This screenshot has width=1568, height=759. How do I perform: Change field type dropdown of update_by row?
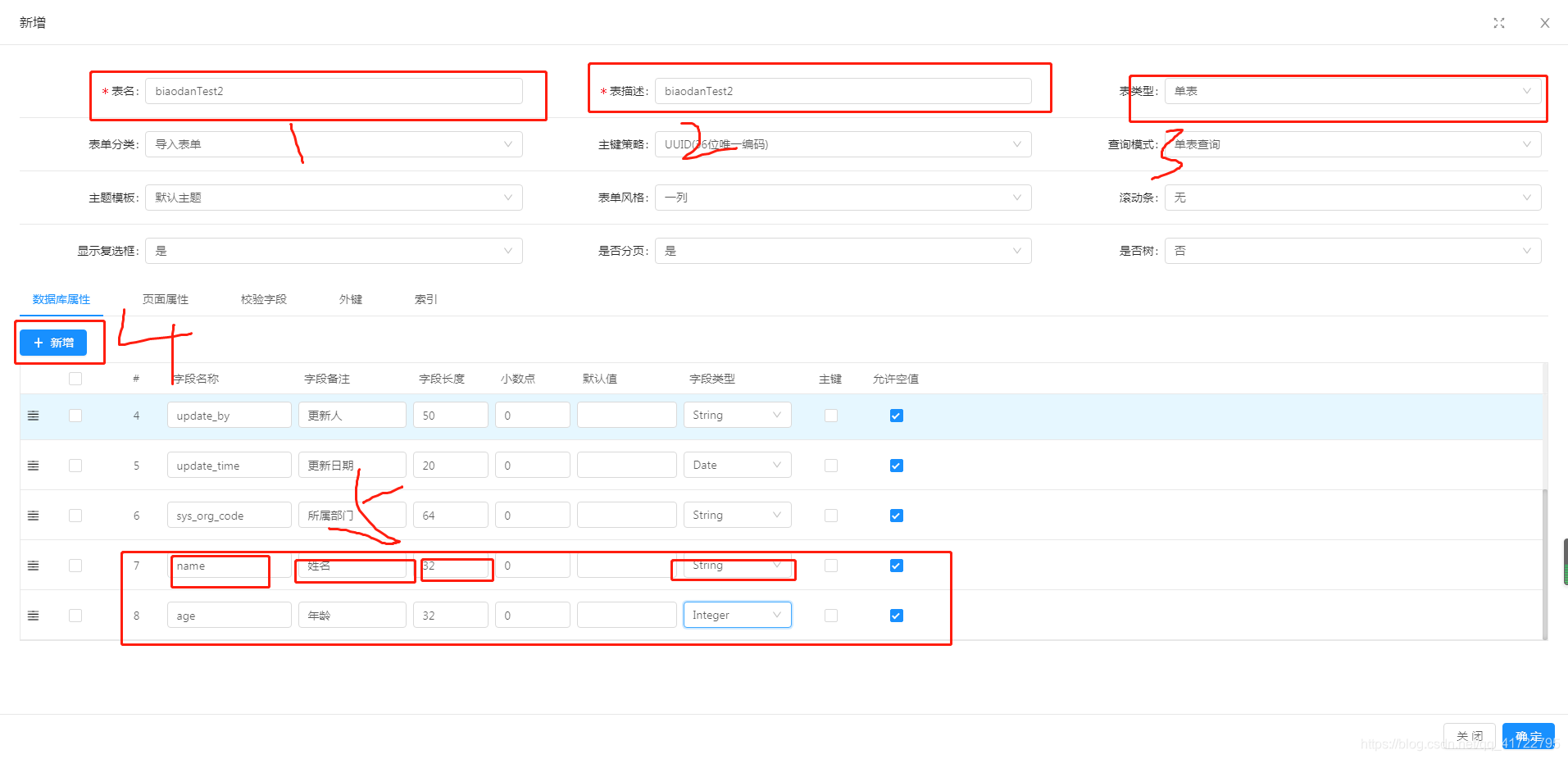pyautogui.click(x=737, y=415)
